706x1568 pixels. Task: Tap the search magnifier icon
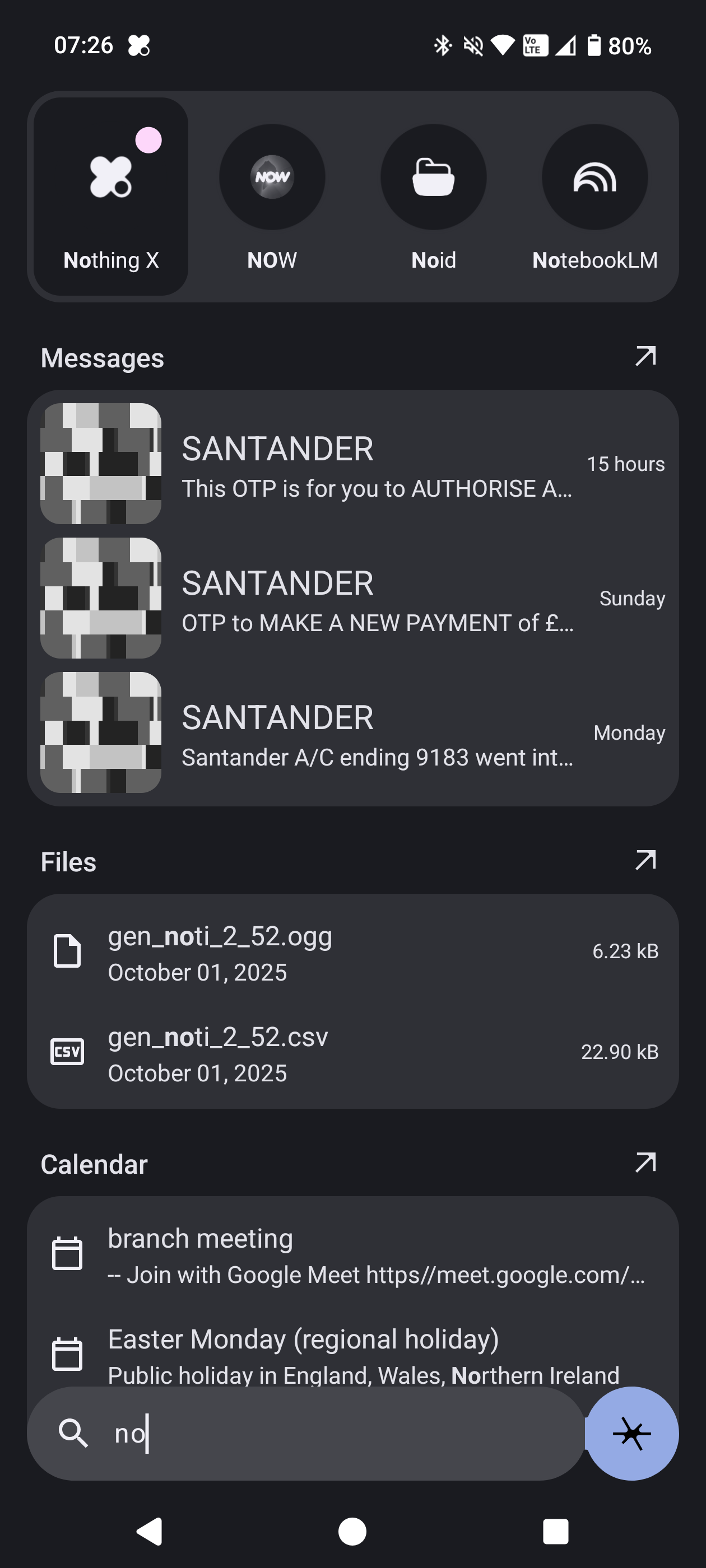pyautogui.click(x=73, y=1433)
